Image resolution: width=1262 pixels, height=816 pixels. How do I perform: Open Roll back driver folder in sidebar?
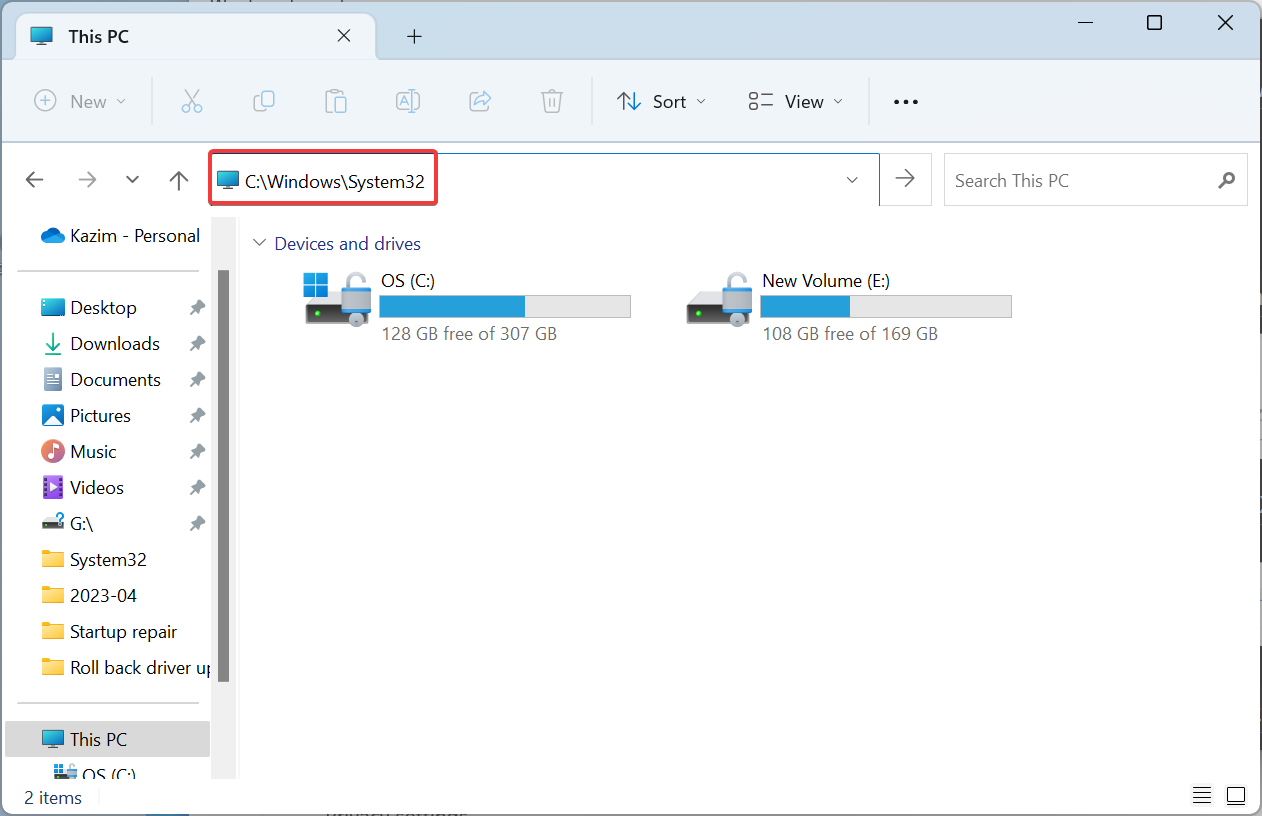click(125, 668)
